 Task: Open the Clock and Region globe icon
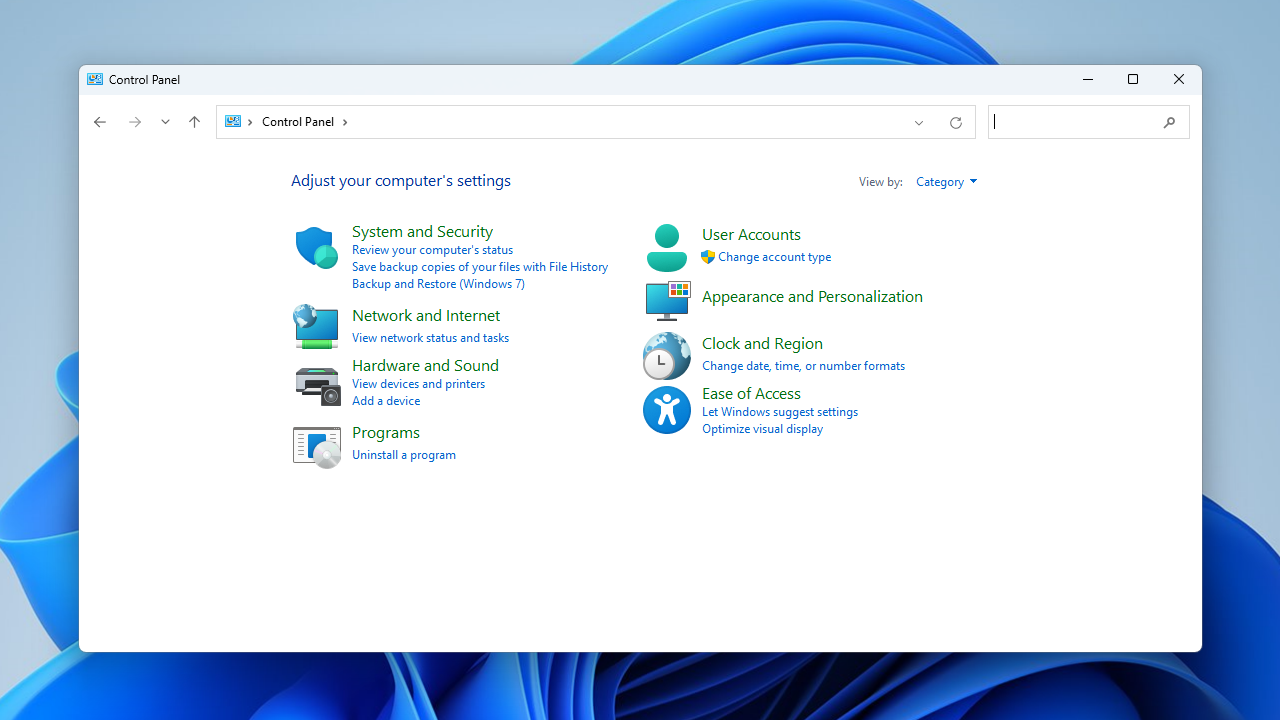[667, 356]
